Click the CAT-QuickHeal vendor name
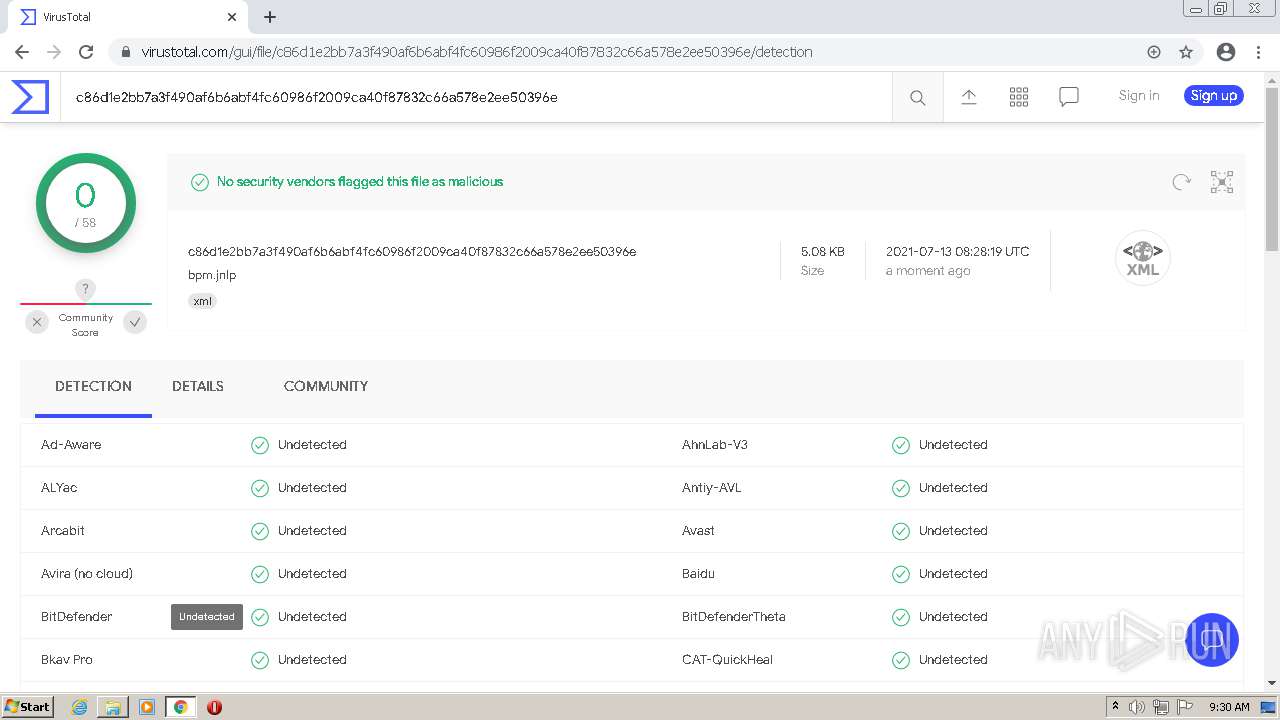Viewport: 1280px width, 720px height. pos(727,660)
